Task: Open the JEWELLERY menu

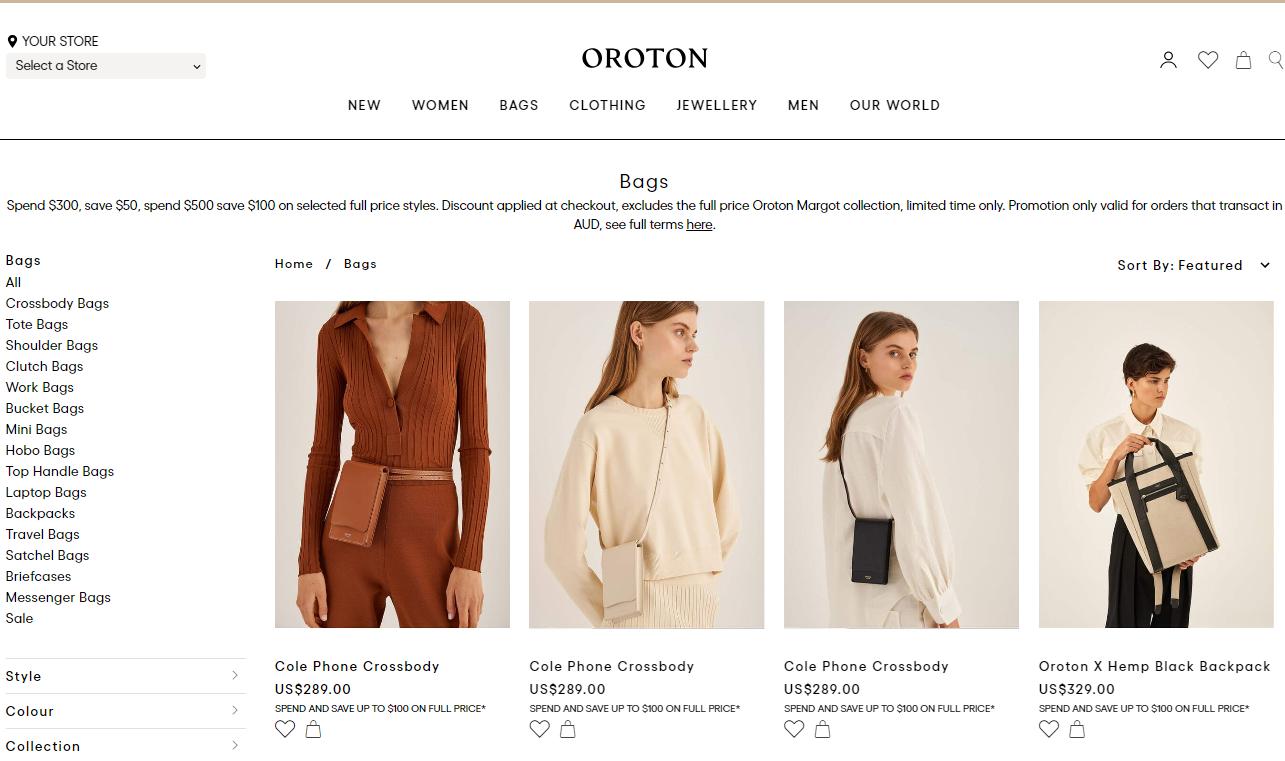Action: click(716, 105)
